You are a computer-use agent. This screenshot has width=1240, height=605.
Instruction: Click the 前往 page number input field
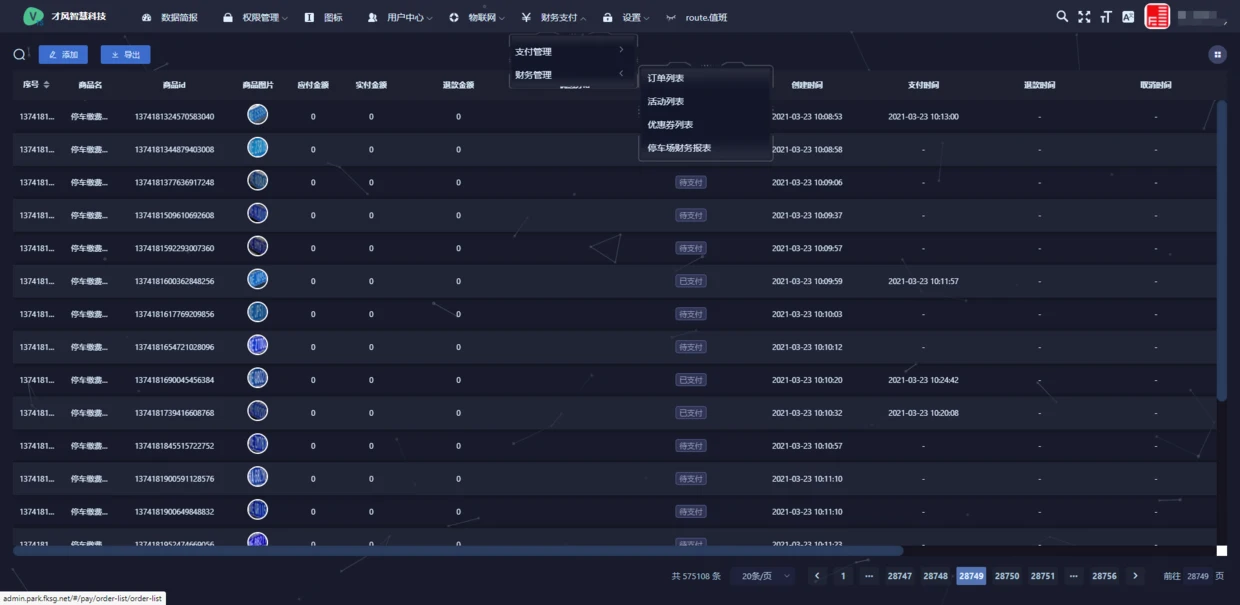click(x=1198, y=576)
